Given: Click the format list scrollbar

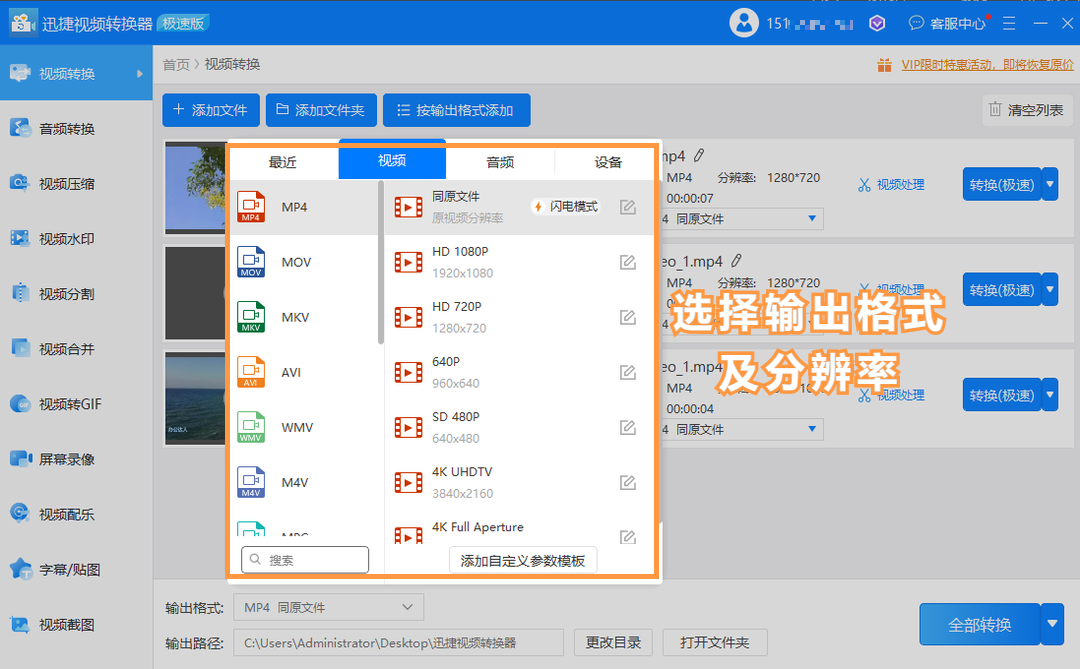Looking at the screenshot, I should coord(381,262).
